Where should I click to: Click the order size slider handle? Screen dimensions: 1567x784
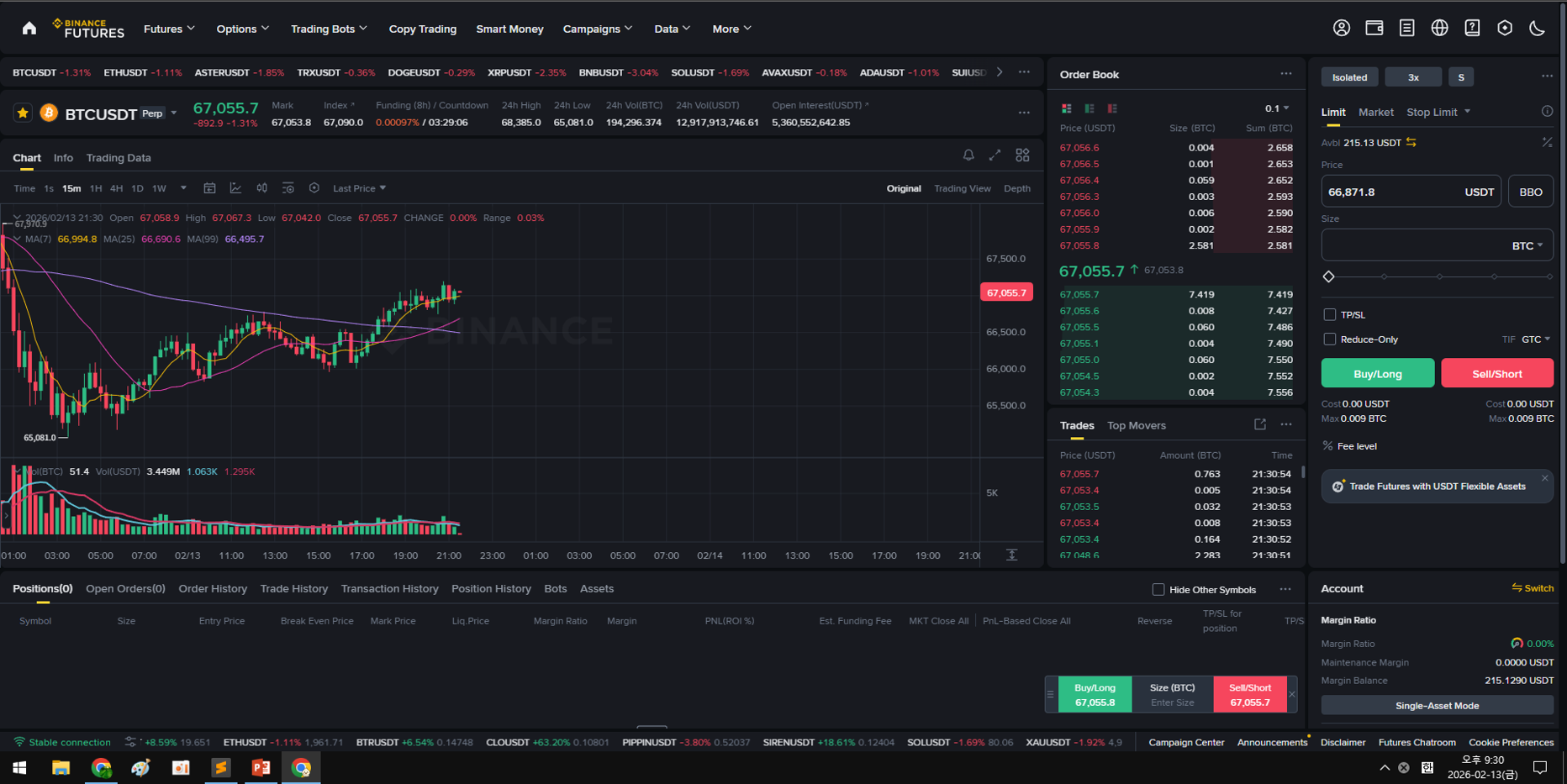[x=1329, y=276]
